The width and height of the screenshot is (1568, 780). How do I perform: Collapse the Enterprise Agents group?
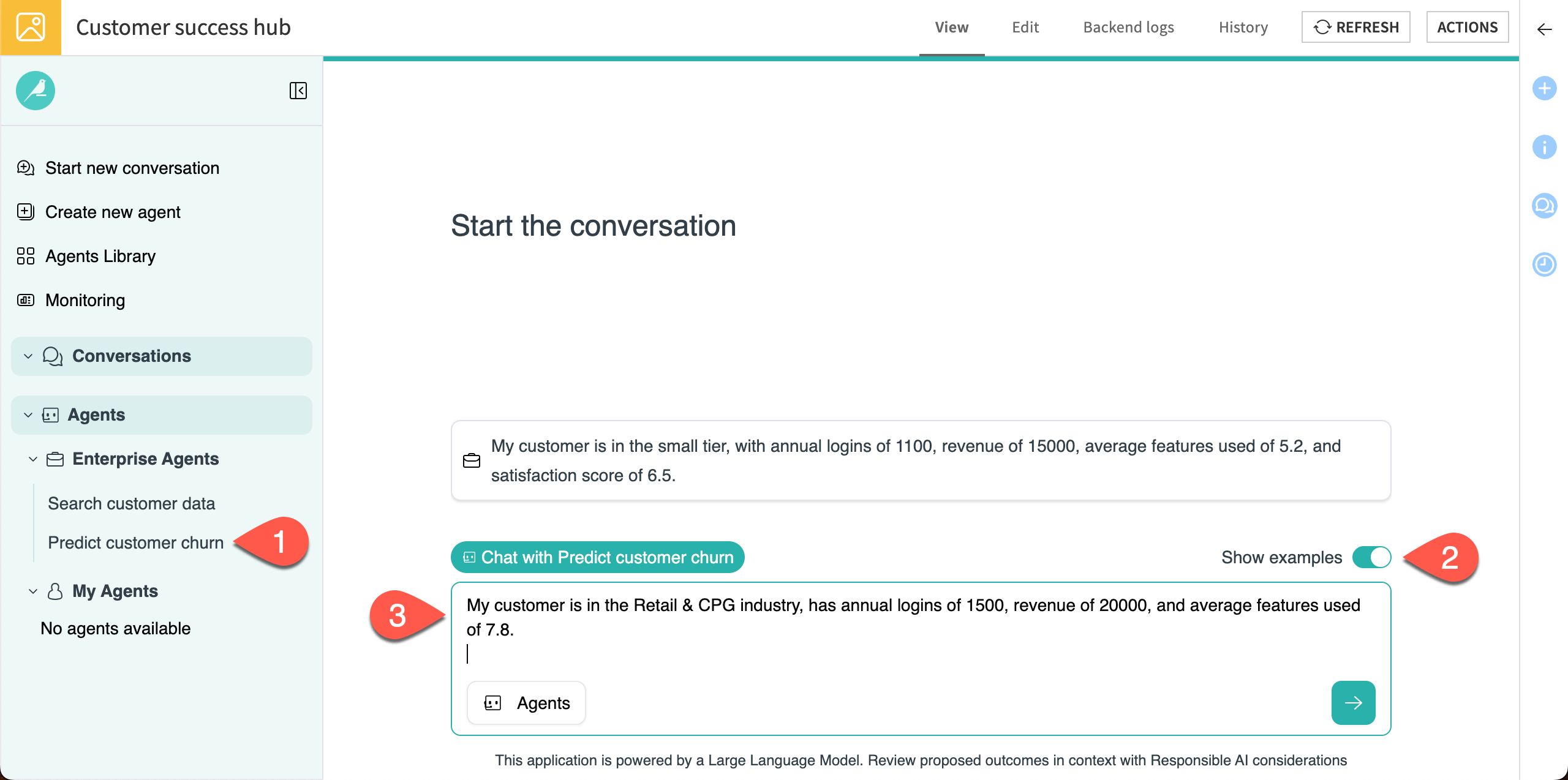click(33, 459)
